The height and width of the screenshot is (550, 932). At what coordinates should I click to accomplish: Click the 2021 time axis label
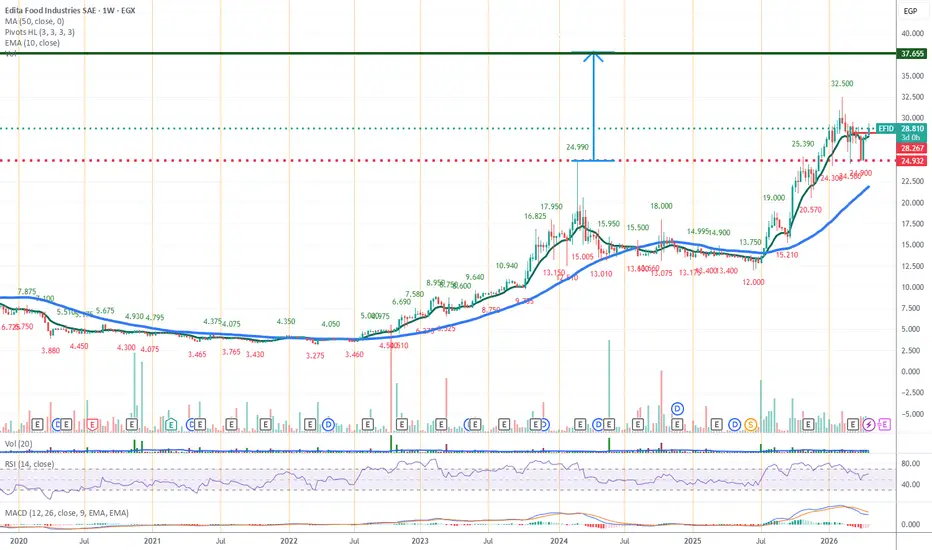tap(152, 540)
